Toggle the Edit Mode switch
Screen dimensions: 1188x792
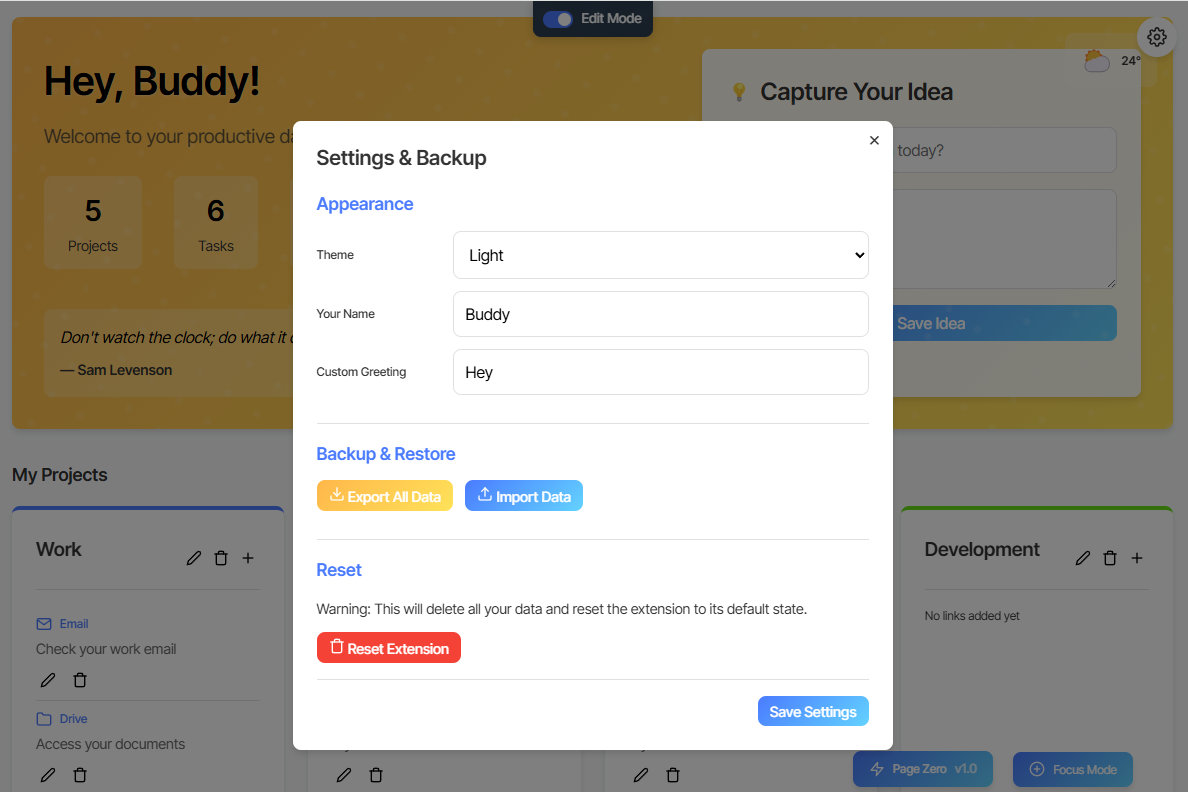(x=558, y=19)
